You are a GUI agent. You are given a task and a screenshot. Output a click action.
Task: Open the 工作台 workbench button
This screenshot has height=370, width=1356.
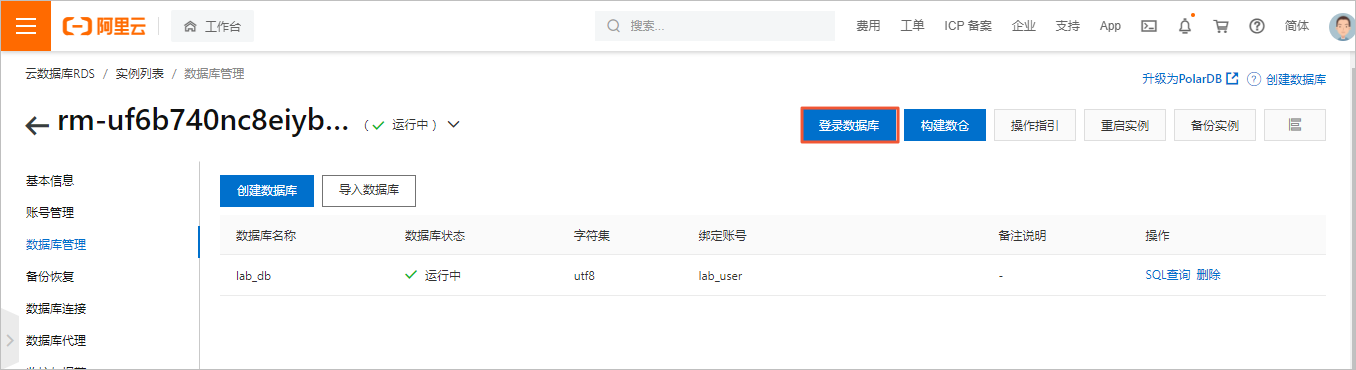coord(212,26)
